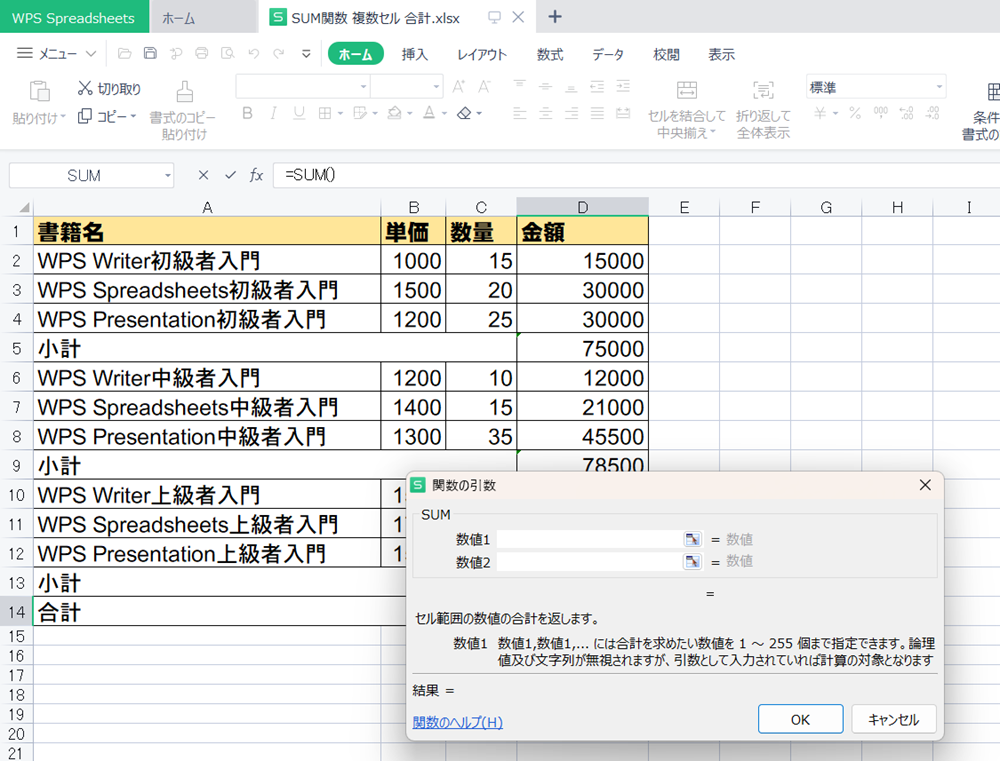1000x761 pixels.
Task: Click the formula cancel X icon
Action: [203, 175]
